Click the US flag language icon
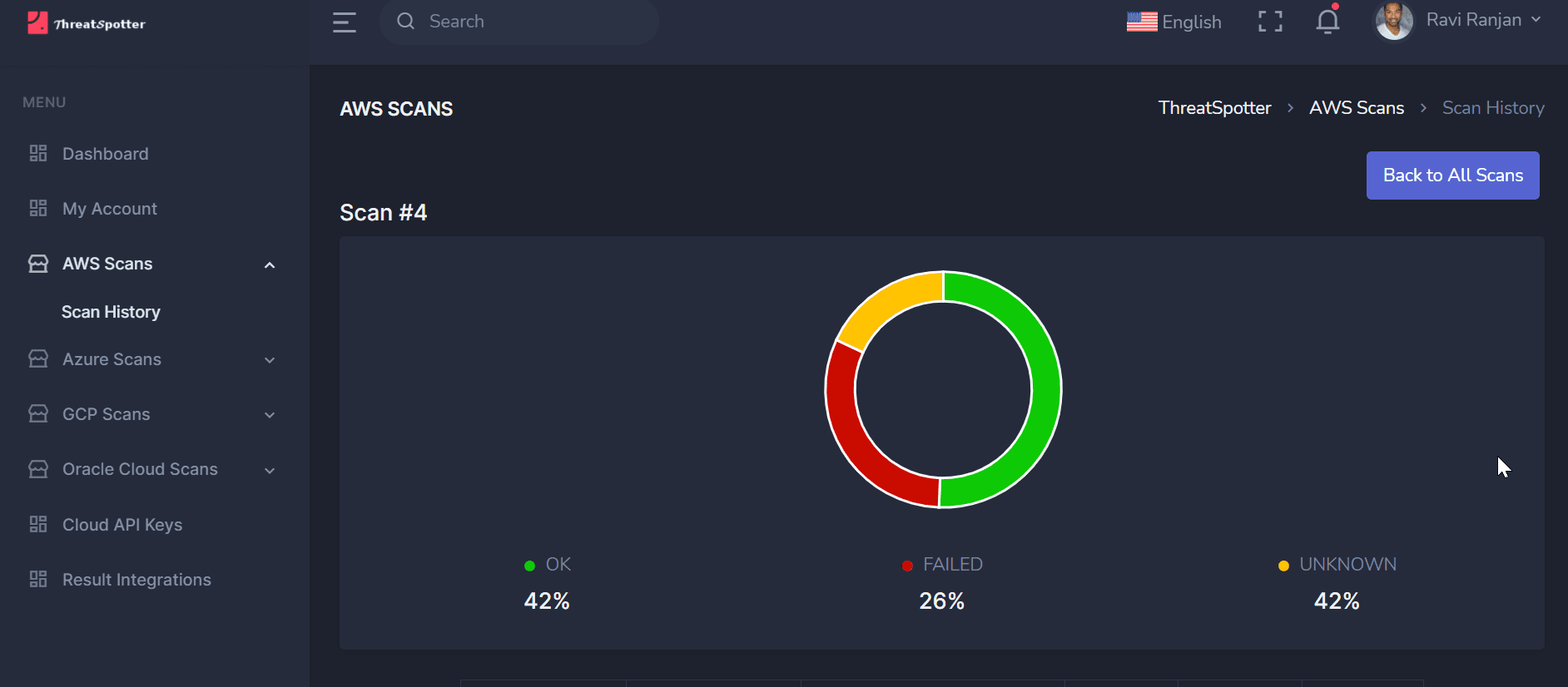Image resolution: width=1568 pixels, height=687 pixels. 1142,22
